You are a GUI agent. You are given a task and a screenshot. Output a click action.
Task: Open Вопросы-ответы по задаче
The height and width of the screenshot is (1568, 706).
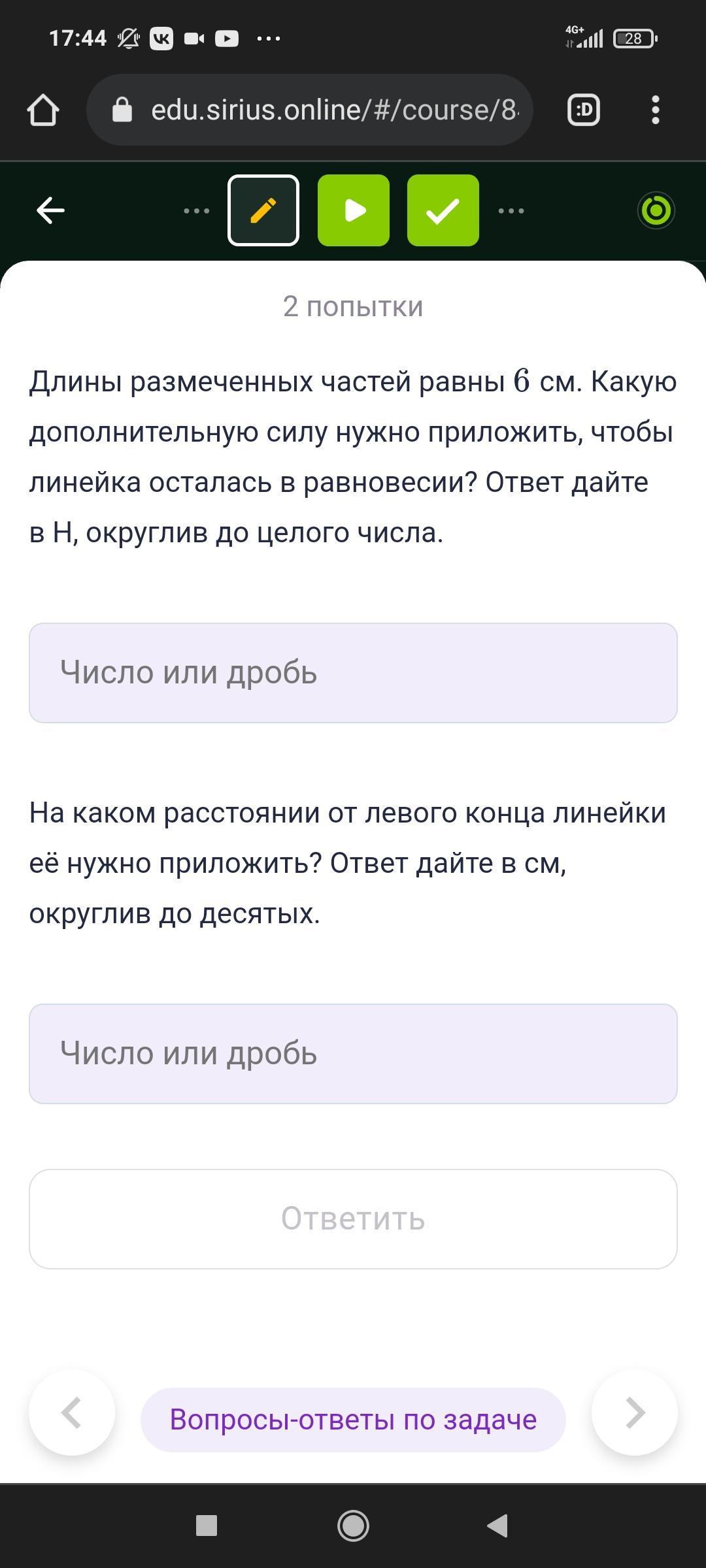click(x=353, y=1420)
